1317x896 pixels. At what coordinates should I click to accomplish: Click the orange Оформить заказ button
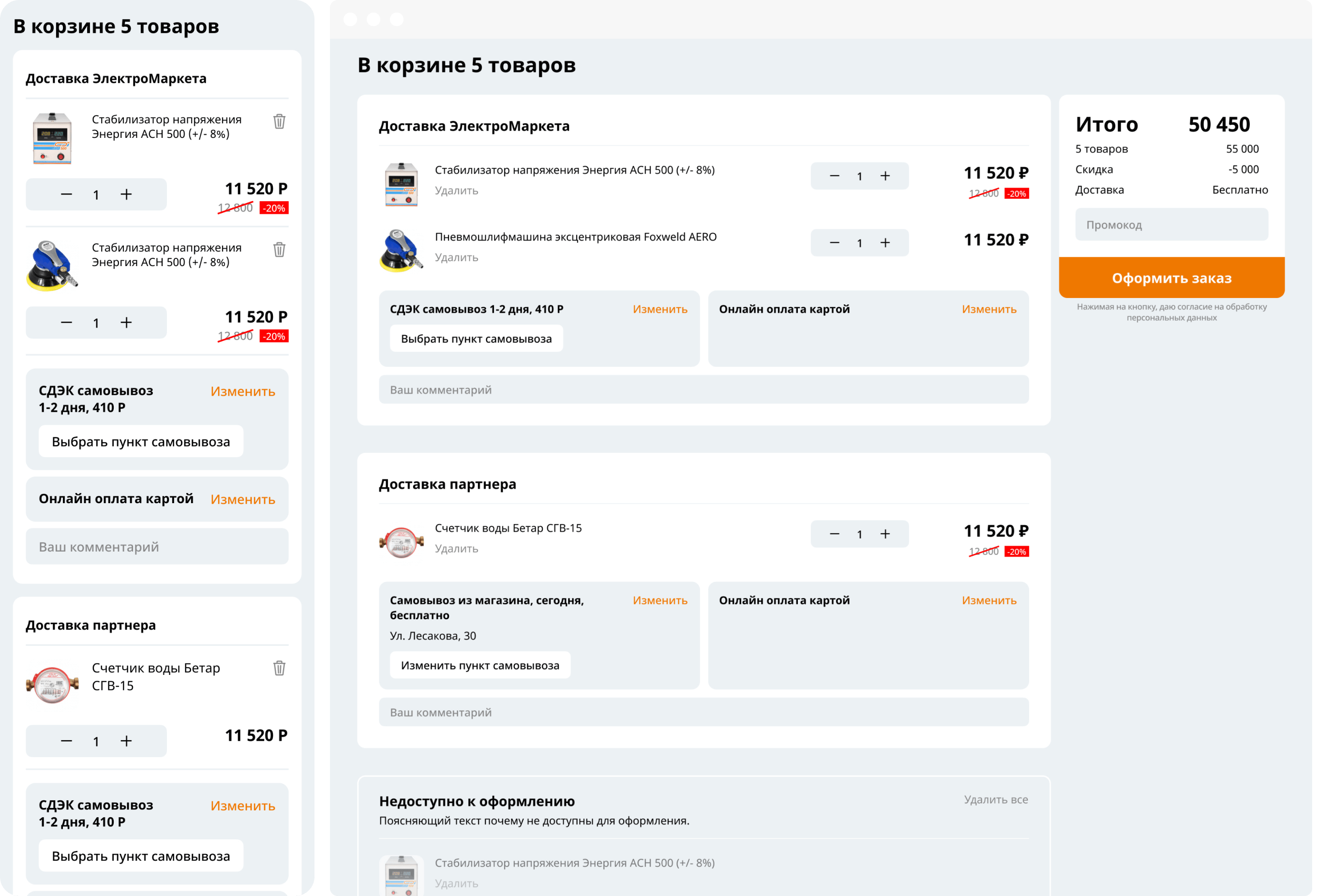(1171, 278)
